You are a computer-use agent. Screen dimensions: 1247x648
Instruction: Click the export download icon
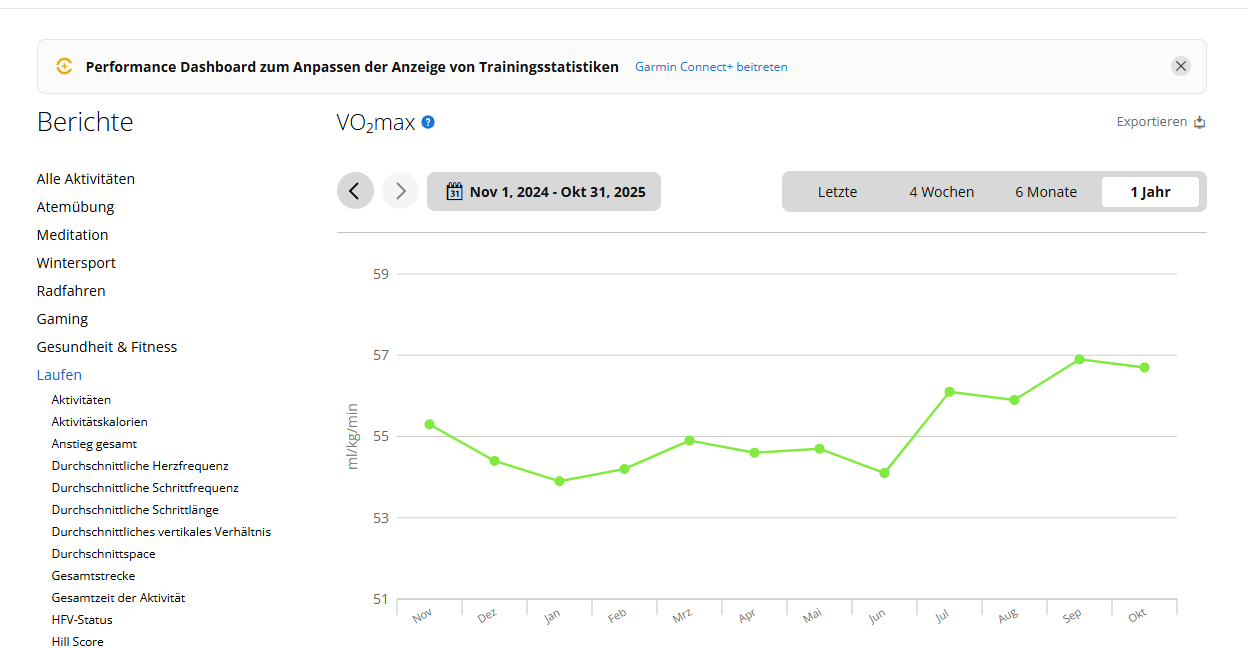point(1200,123)
